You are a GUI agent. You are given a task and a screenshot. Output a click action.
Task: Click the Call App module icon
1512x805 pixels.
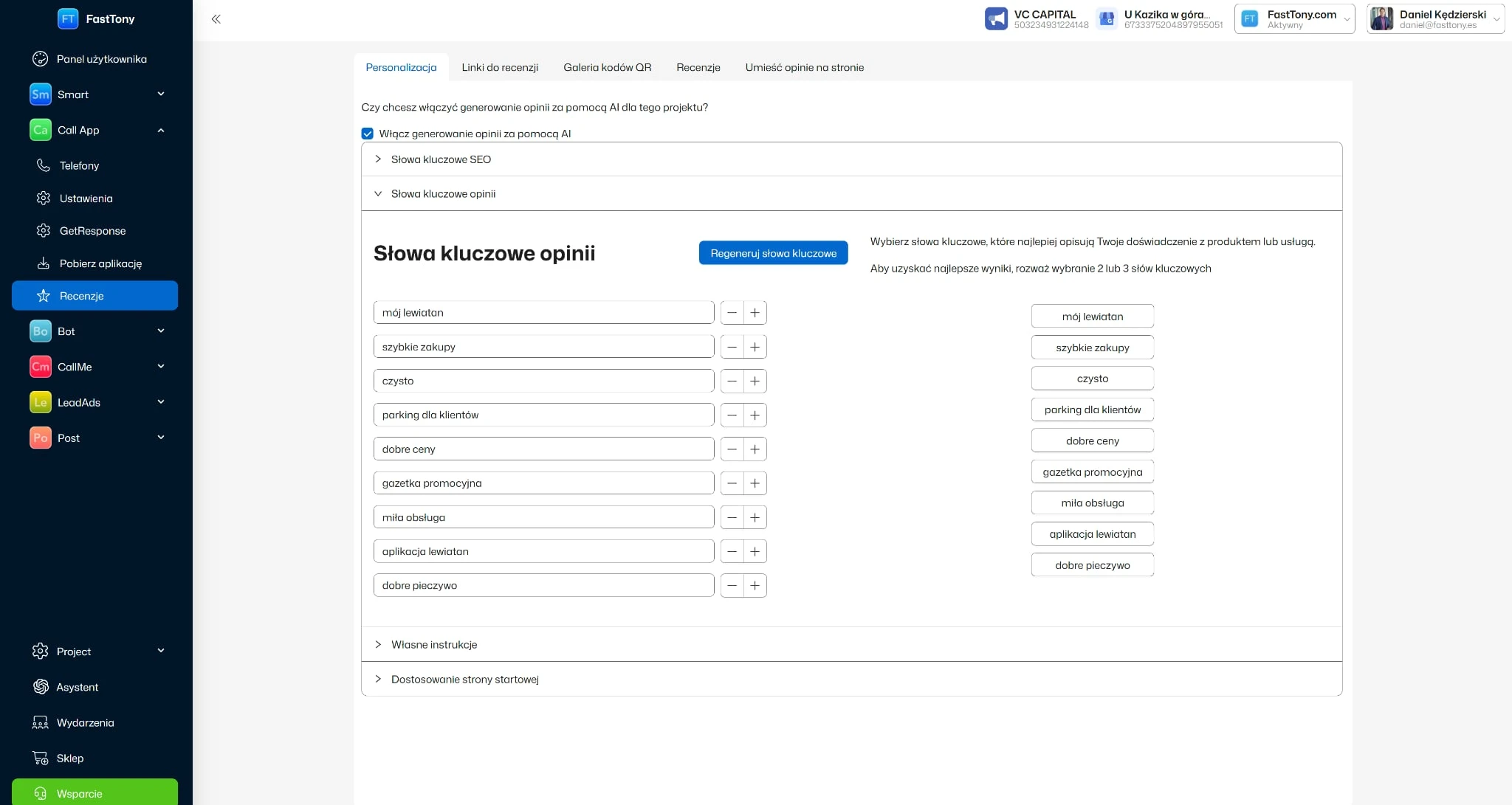41,130
